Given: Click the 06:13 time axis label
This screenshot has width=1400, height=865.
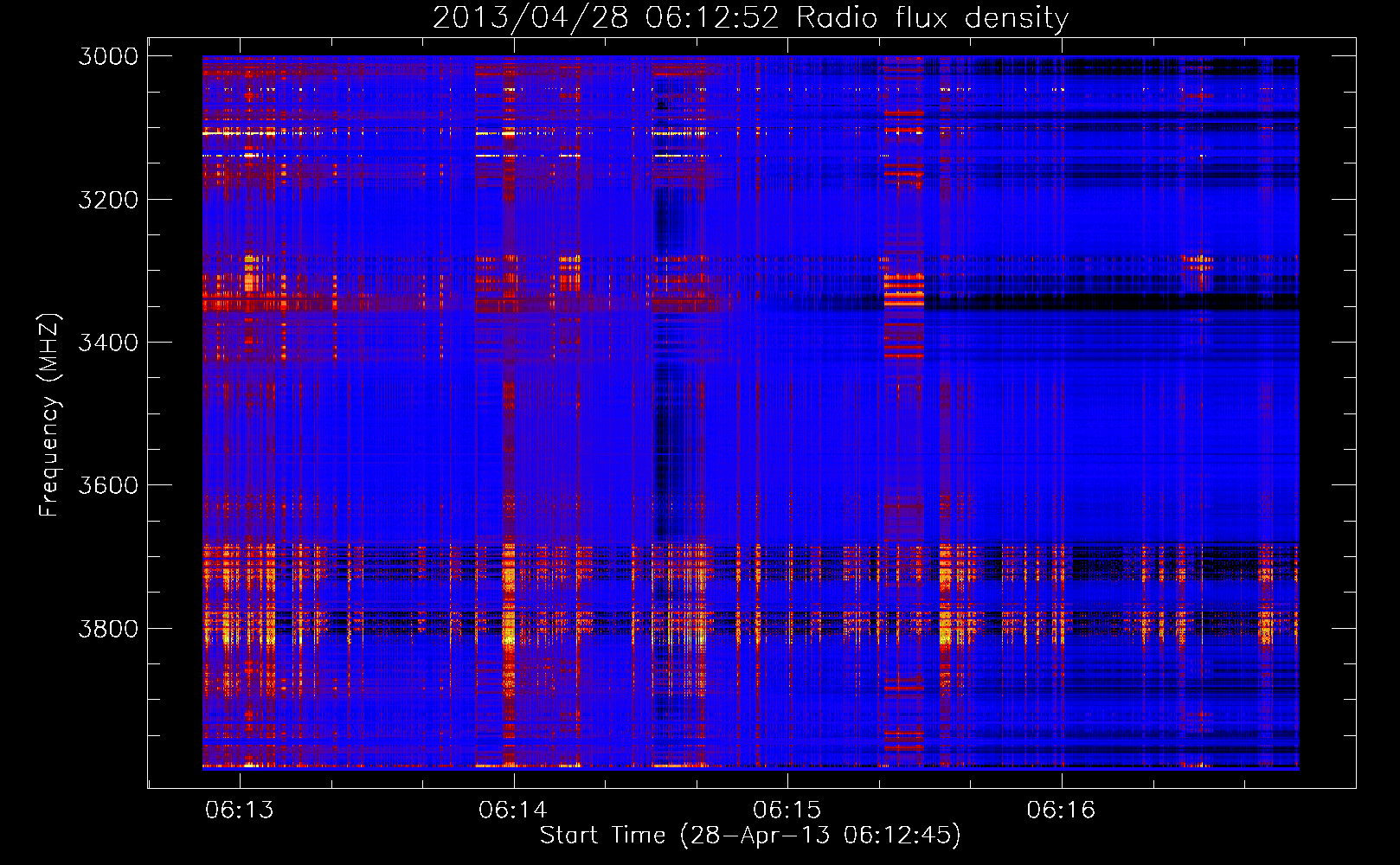Looking at the screenshot, I should click(x=240, y=810).
